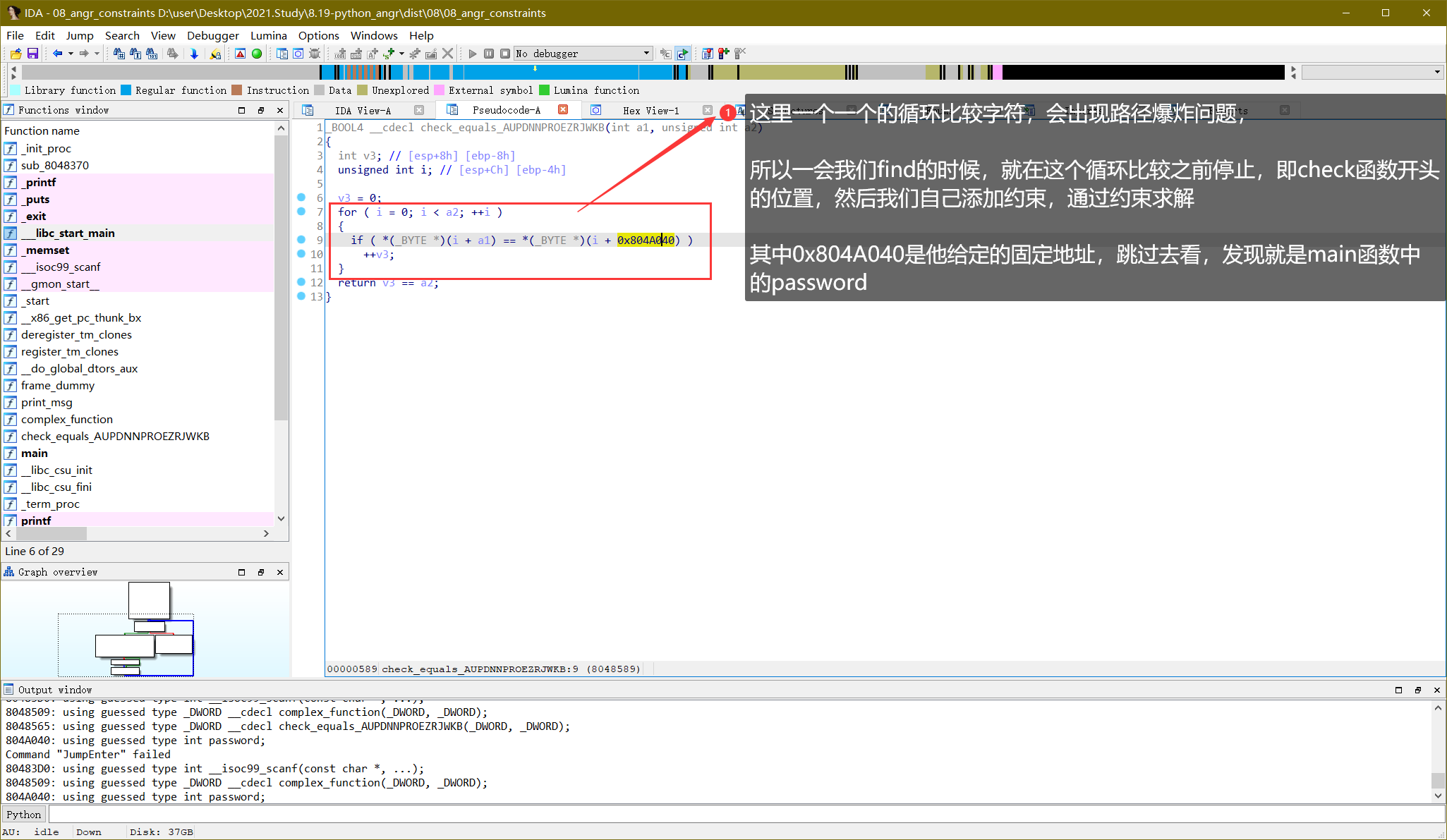Image resolution: width=1447 pixels, height=840 pixels.
Task: Expand back navigation history dropdown arrow
Action: 71,54
